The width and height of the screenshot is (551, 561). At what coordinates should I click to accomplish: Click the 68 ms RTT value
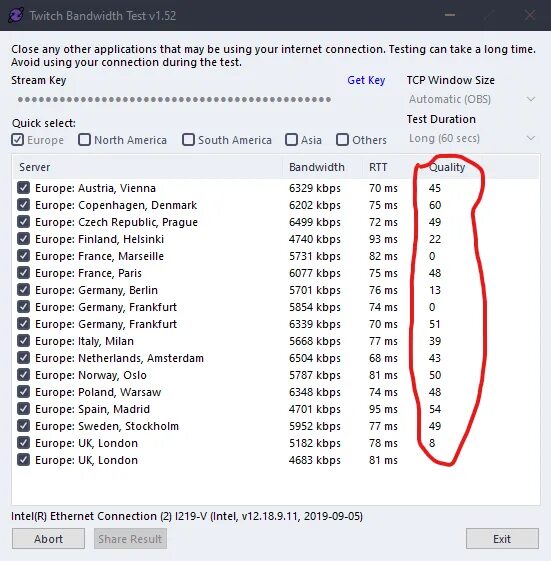pyautogui.click(x=383, y=358)
